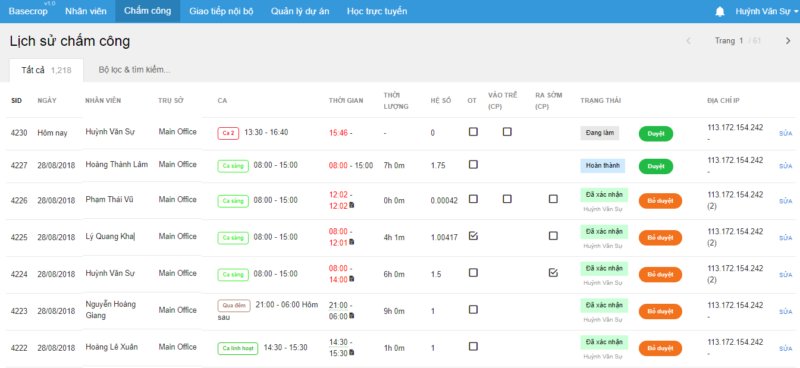The image size is (800, 368).
Task: Click the 0.00042 coefficient value
Action: point(444,201)
